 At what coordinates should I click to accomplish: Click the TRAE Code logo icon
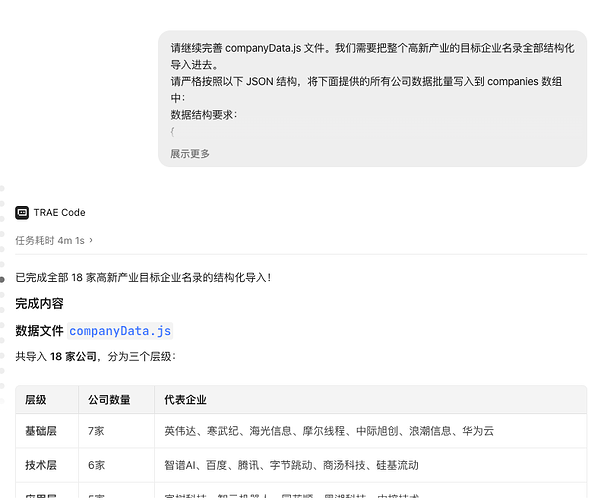pos(22,212)
